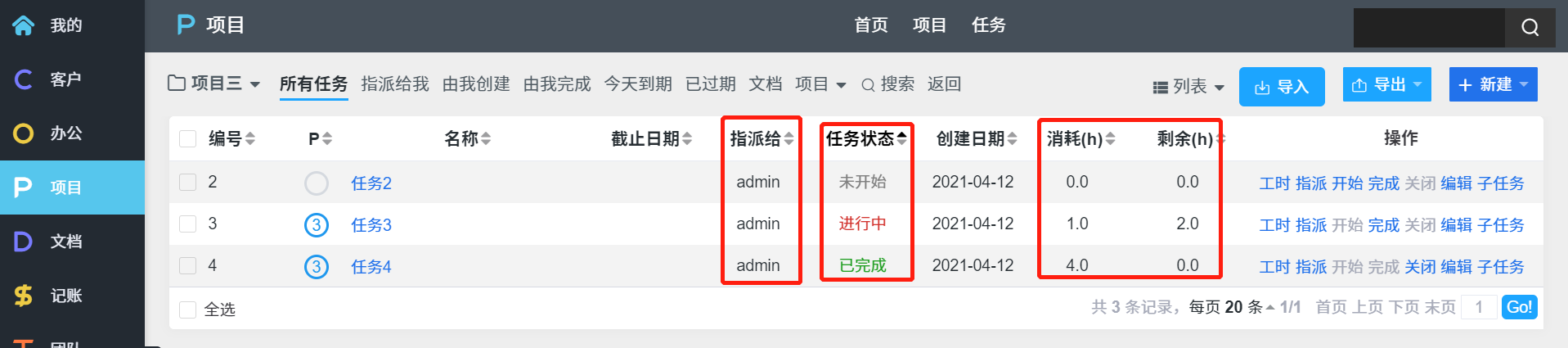Sort by 编号 column arrows
The image size is (1568, 348).
coord(250,139)
